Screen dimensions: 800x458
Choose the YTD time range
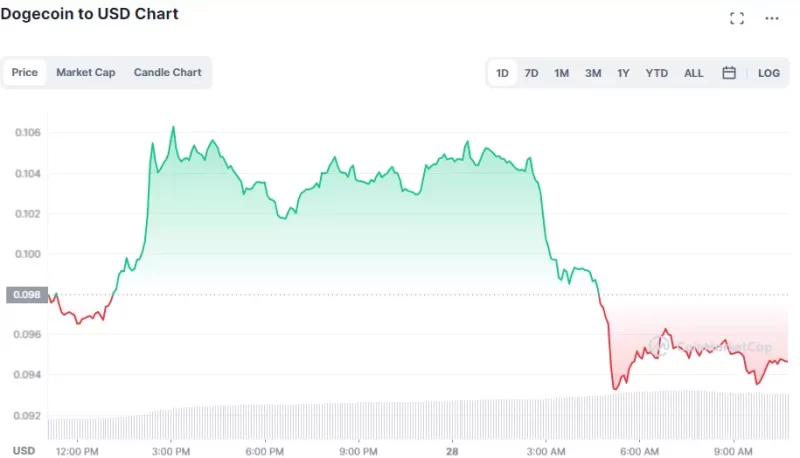657,73
